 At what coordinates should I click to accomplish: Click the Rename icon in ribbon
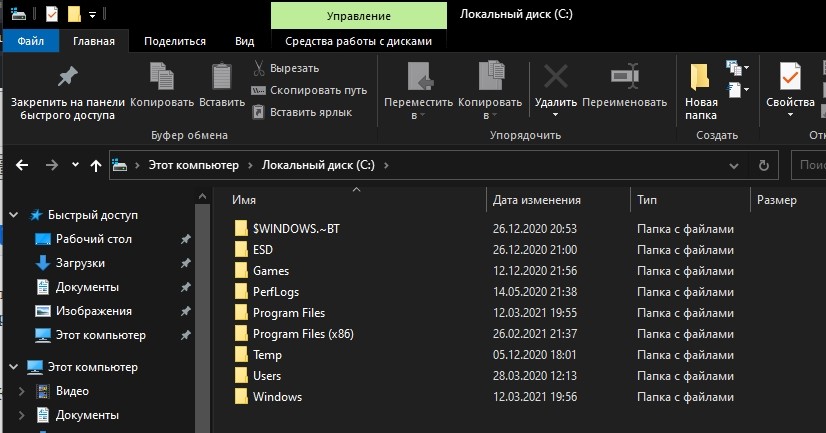coord(624,77)
